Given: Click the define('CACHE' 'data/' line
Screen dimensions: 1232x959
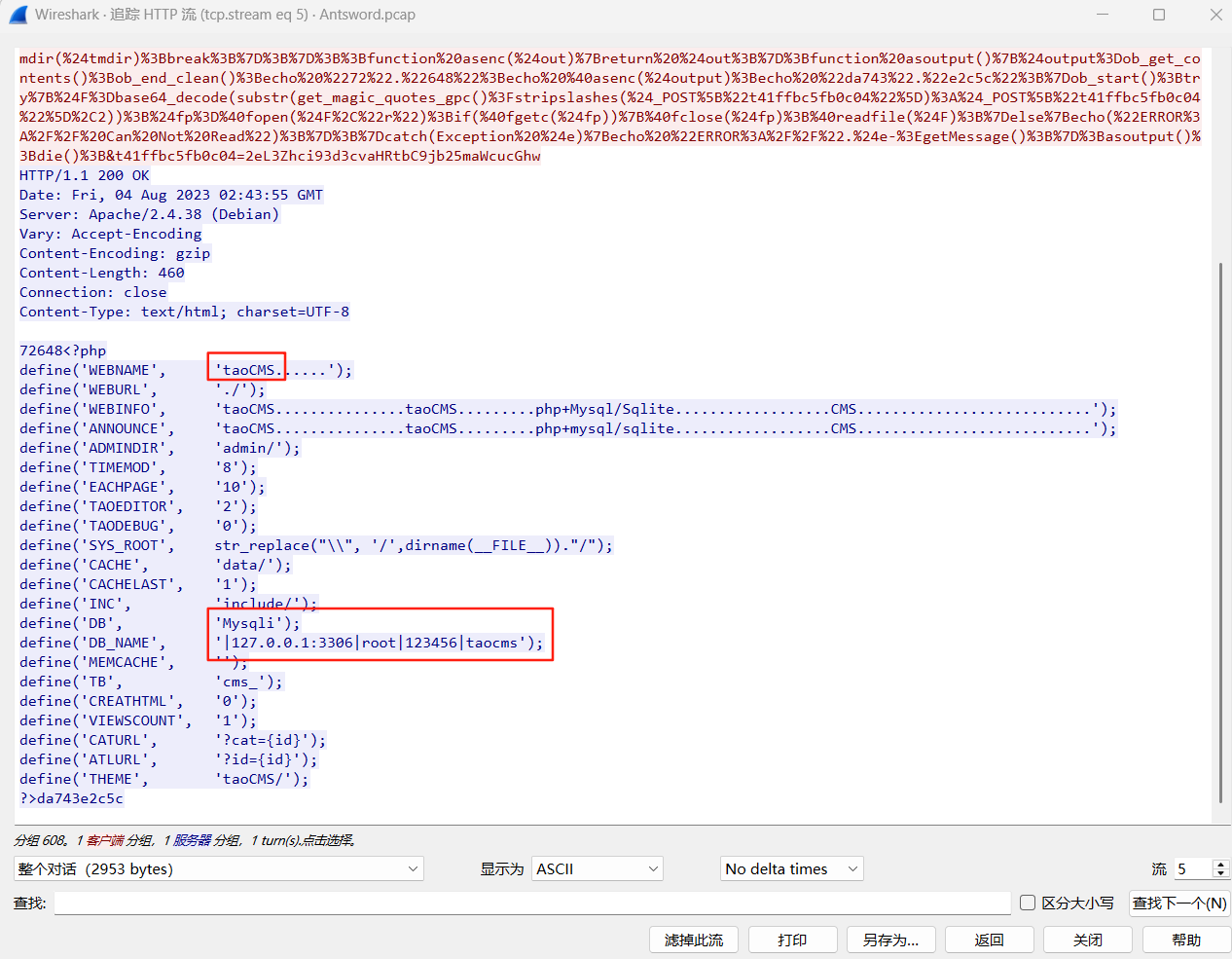Looking at the screenshot, I should (x=155, y=565).
